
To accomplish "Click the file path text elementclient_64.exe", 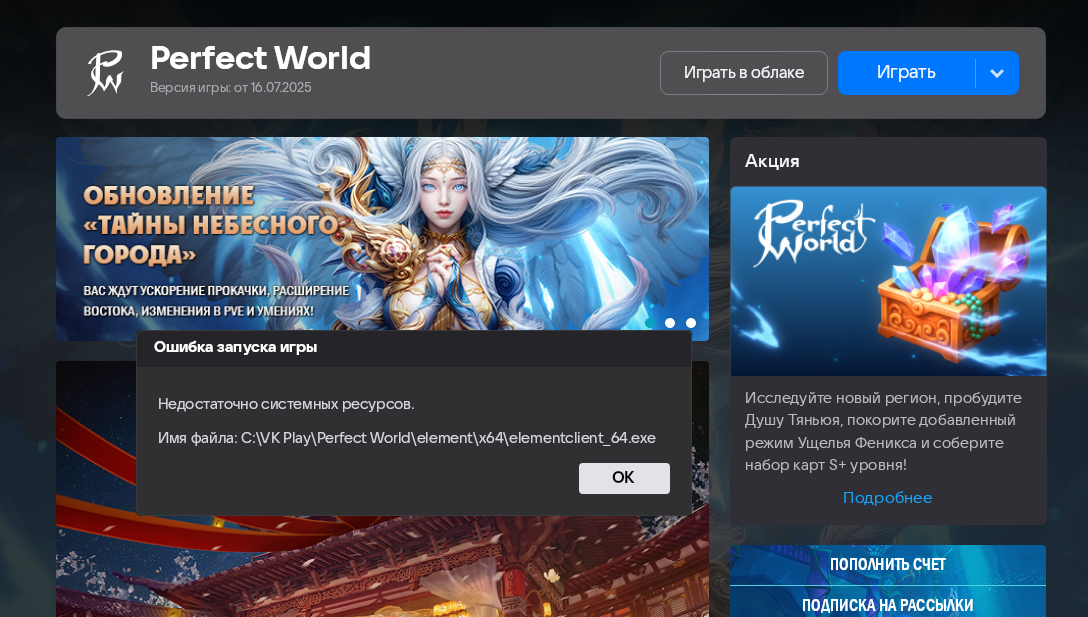I will click(x=407, y=438).
